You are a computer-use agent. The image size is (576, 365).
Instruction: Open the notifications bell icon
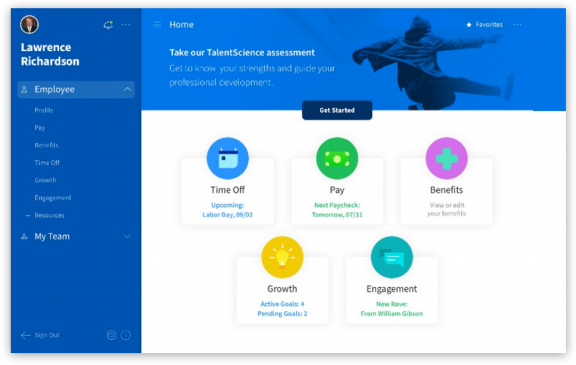point(108,25)
